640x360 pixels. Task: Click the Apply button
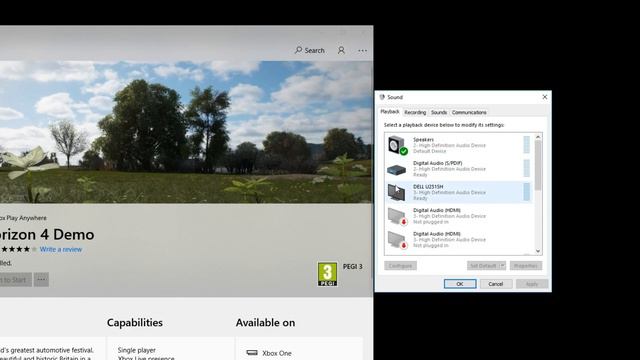pyautogui.click(x=531, y=284)
